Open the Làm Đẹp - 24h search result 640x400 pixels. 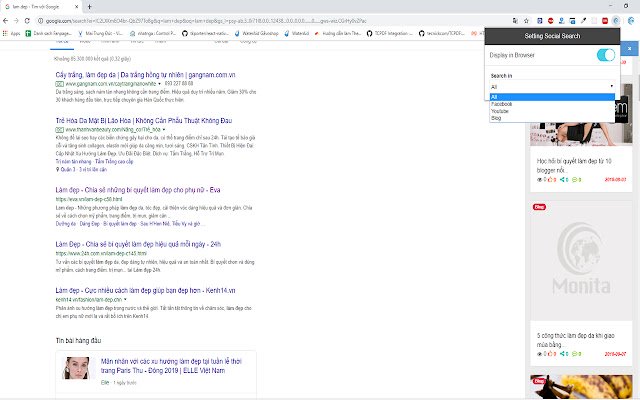point(138,244)
